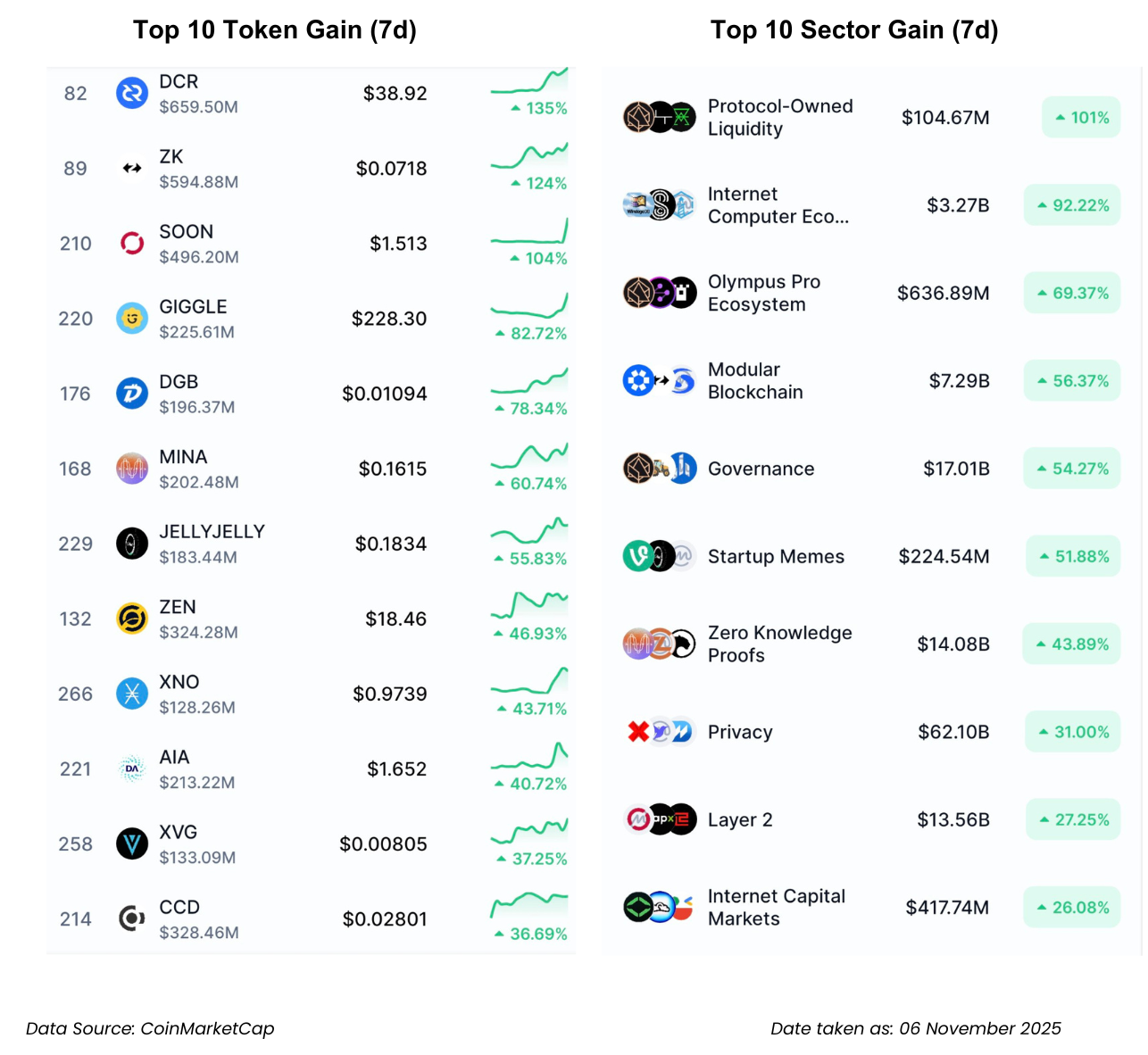Click the DCR token logo icon
The height and width of the screenshot is (1055, 1148).
(x=132, y=93)
